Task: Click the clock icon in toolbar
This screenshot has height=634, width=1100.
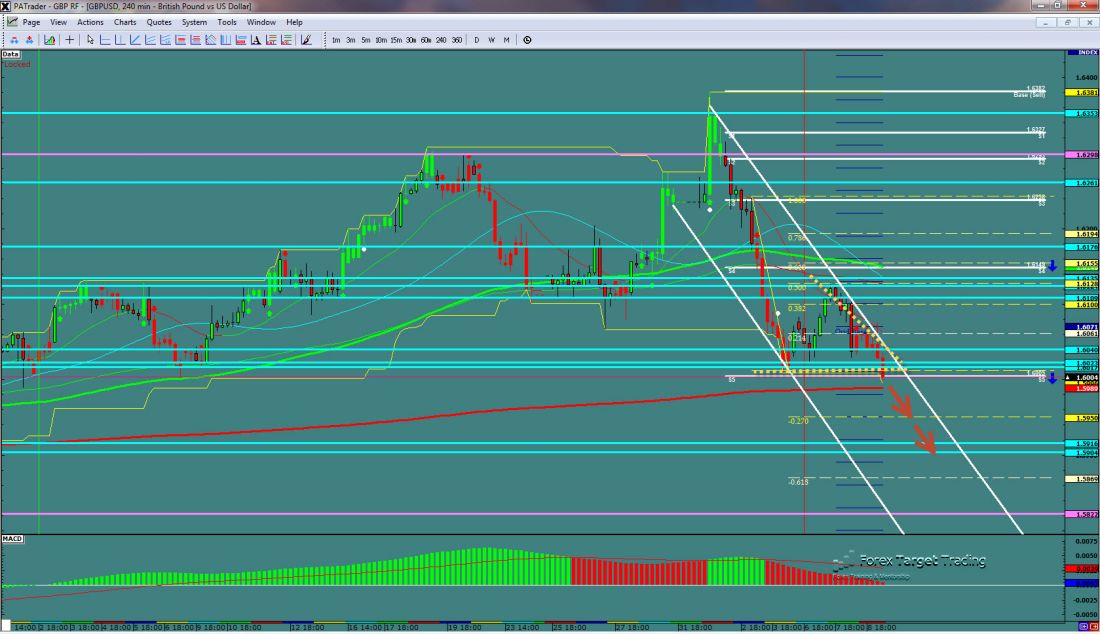Action: [x=527, y=40]
